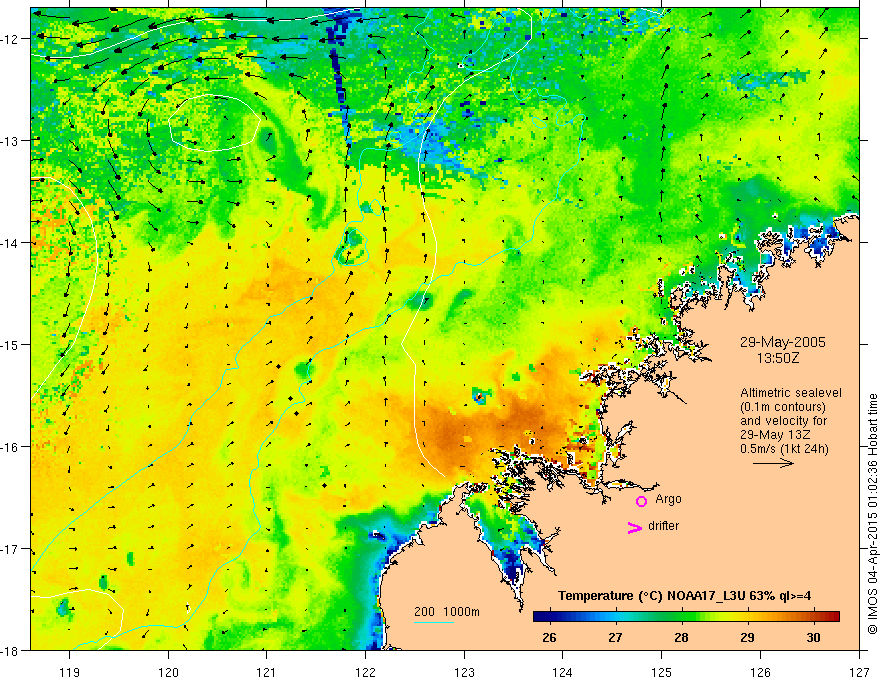Click the longitude axis label 124
Image resolution: width=880 pixels, height=680 pixels.
563,672
